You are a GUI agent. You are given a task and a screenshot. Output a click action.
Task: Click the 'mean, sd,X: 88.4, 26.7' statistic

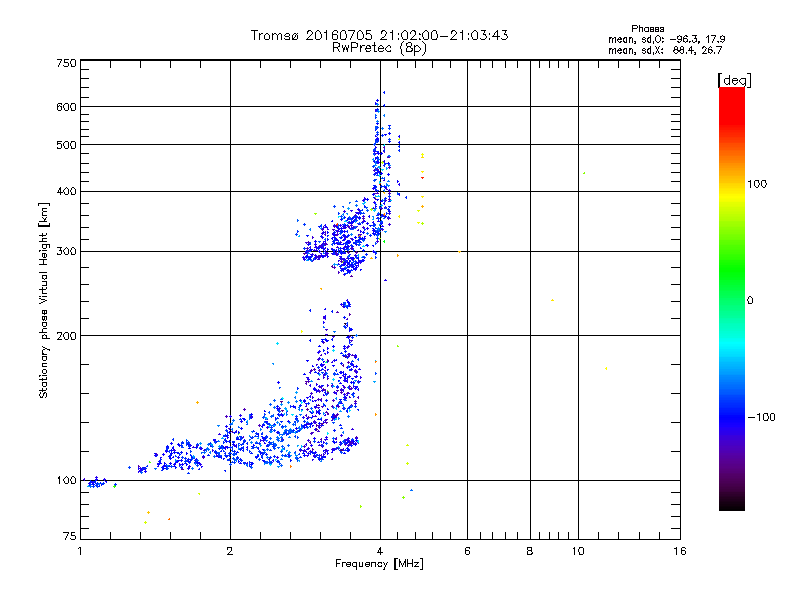(x=665, y=50)
